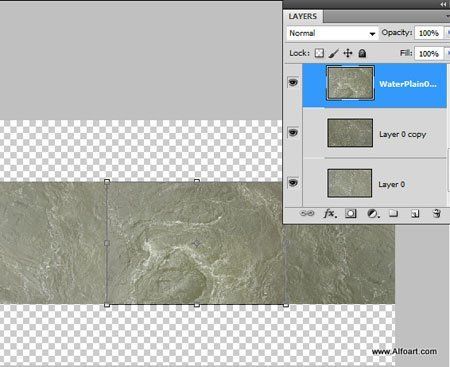
Task: Create new adjustment layer icon
Action: pos(373,214)
